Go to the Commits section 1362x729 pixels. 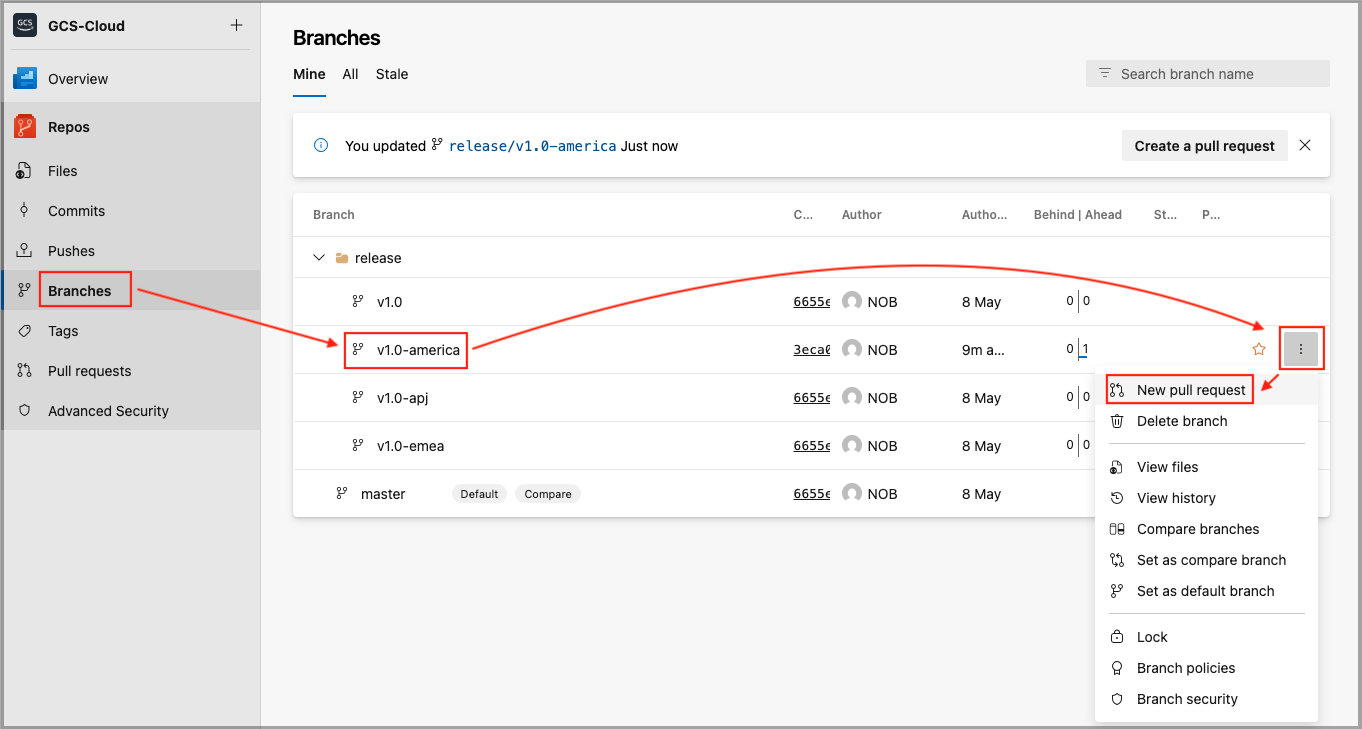(76, 211)
